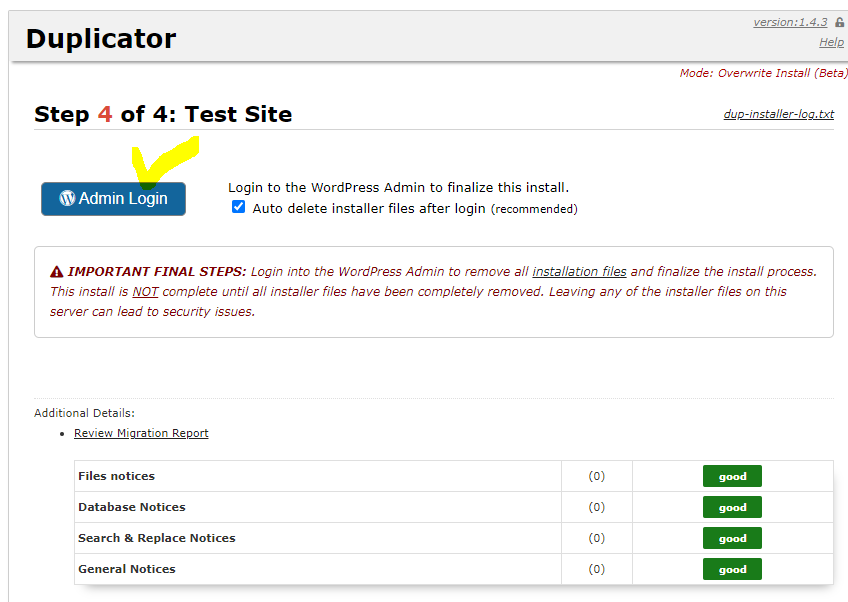Viewport: 848px width, 602px height.
Task: Click the underlined NOT word in warning
Action: pos(145,292)
